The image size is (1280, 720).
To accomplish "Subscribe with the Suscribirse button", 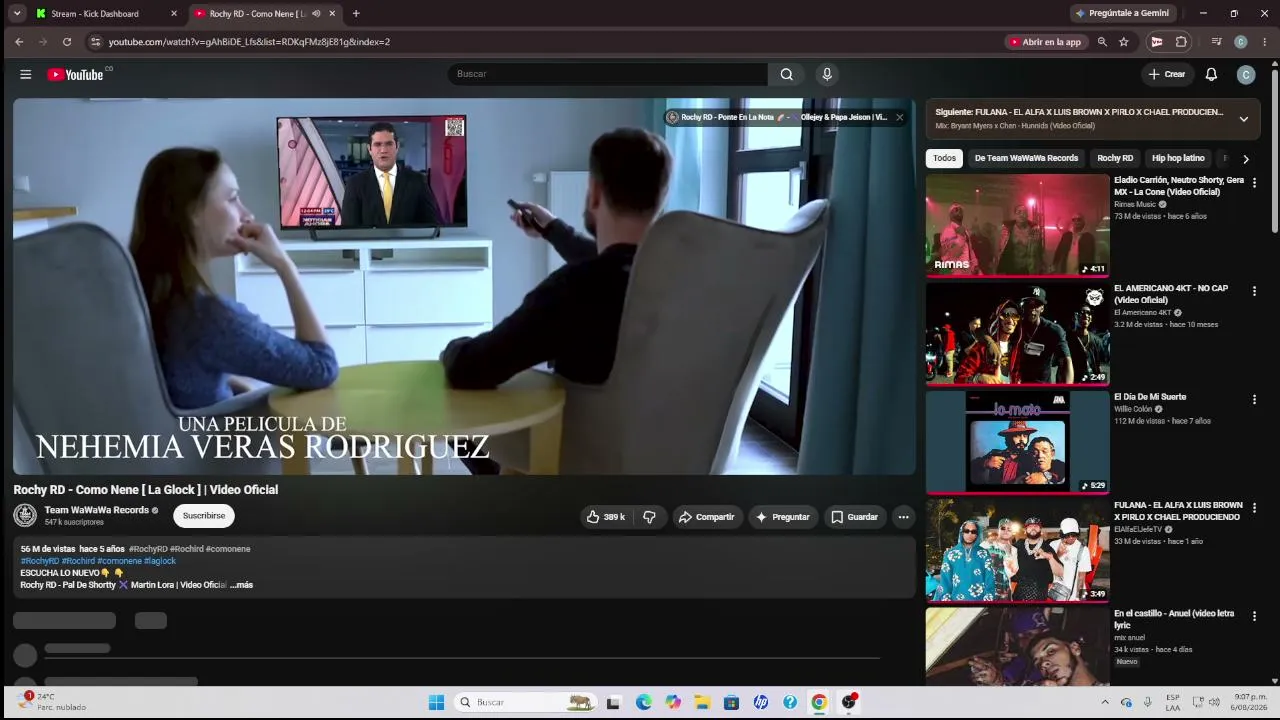I will (204, 516).
